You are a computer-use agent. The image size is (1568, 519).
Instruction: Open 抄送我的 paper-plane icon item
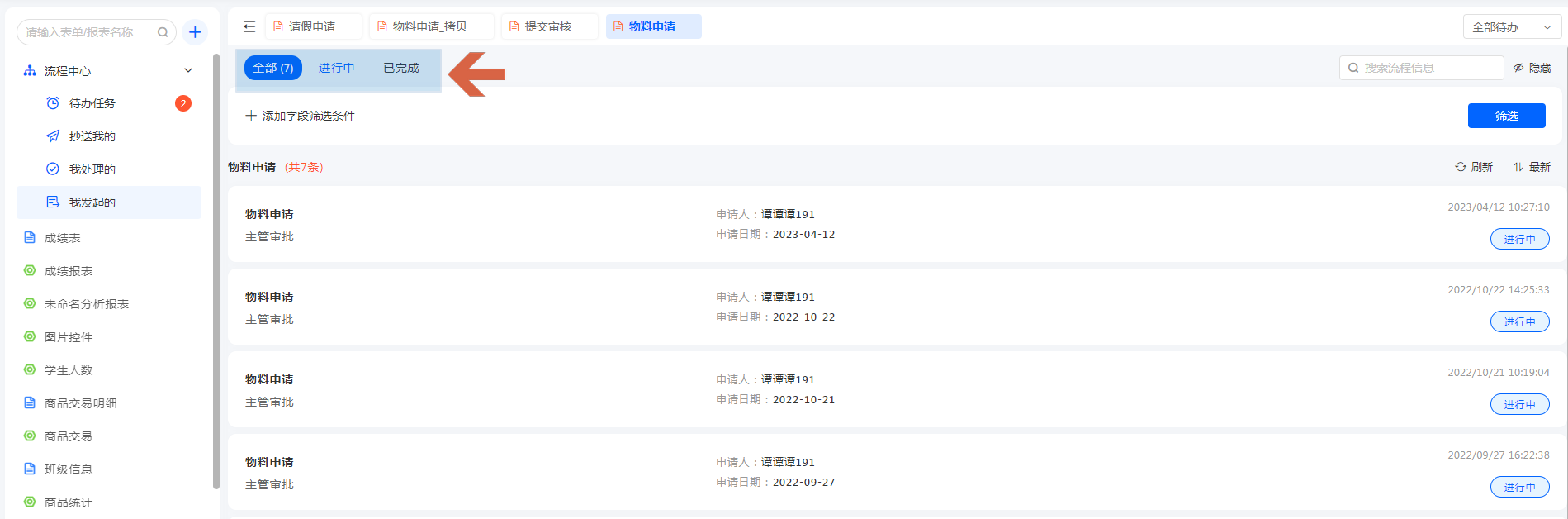53,136
